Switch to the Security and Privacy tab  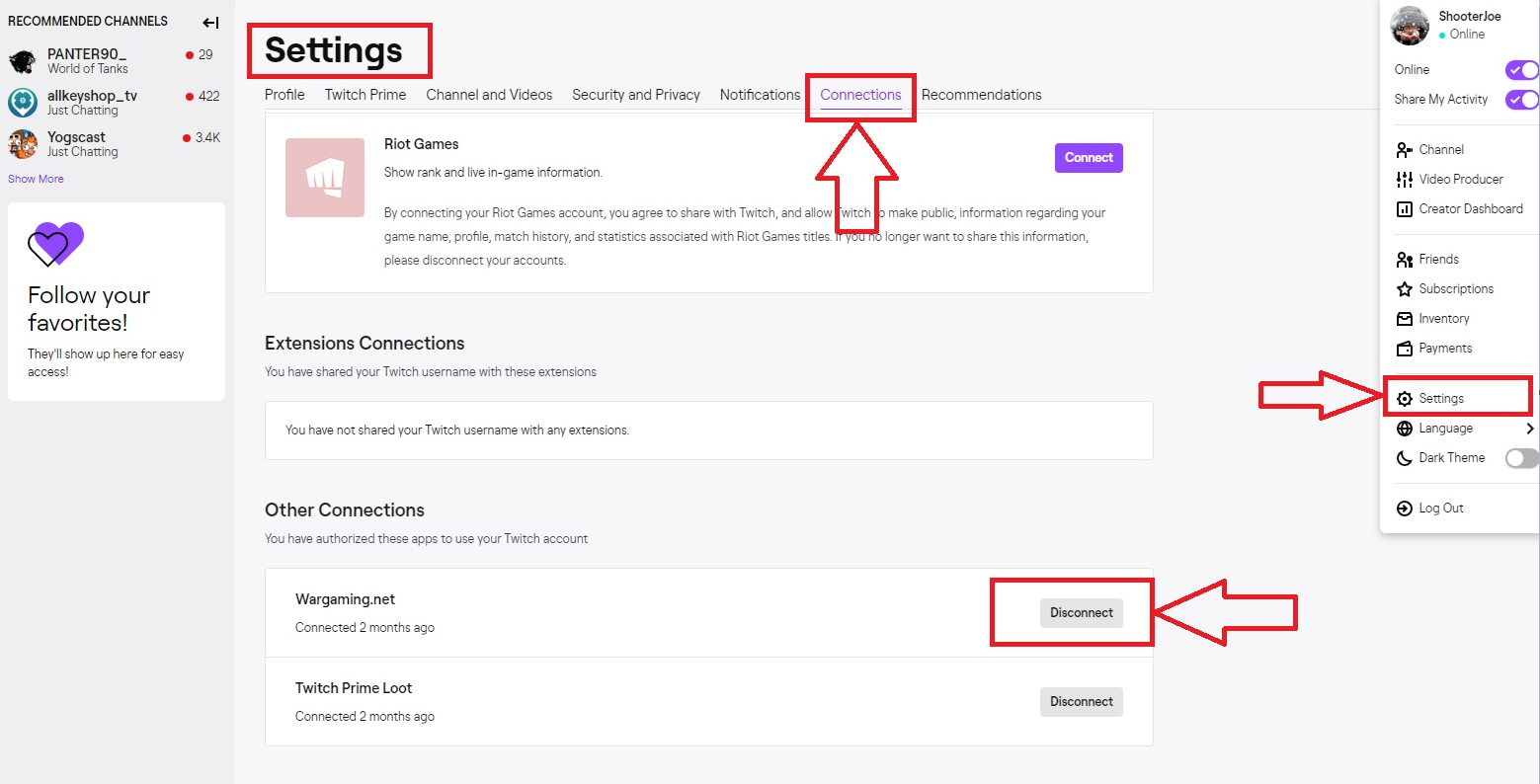click(636, 95)
